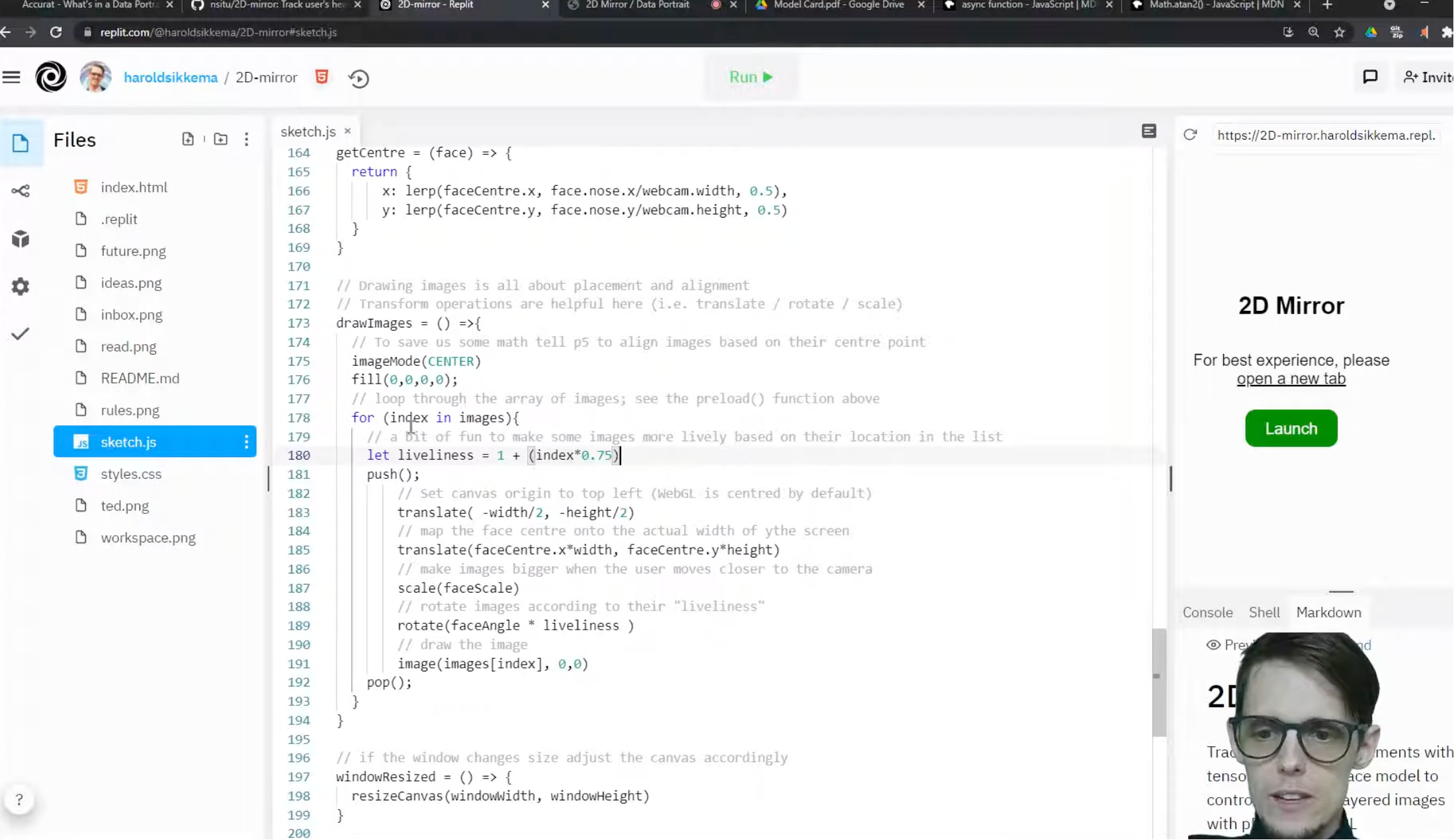Open the editor pane layout menu icon

(x=1149, y=132)
